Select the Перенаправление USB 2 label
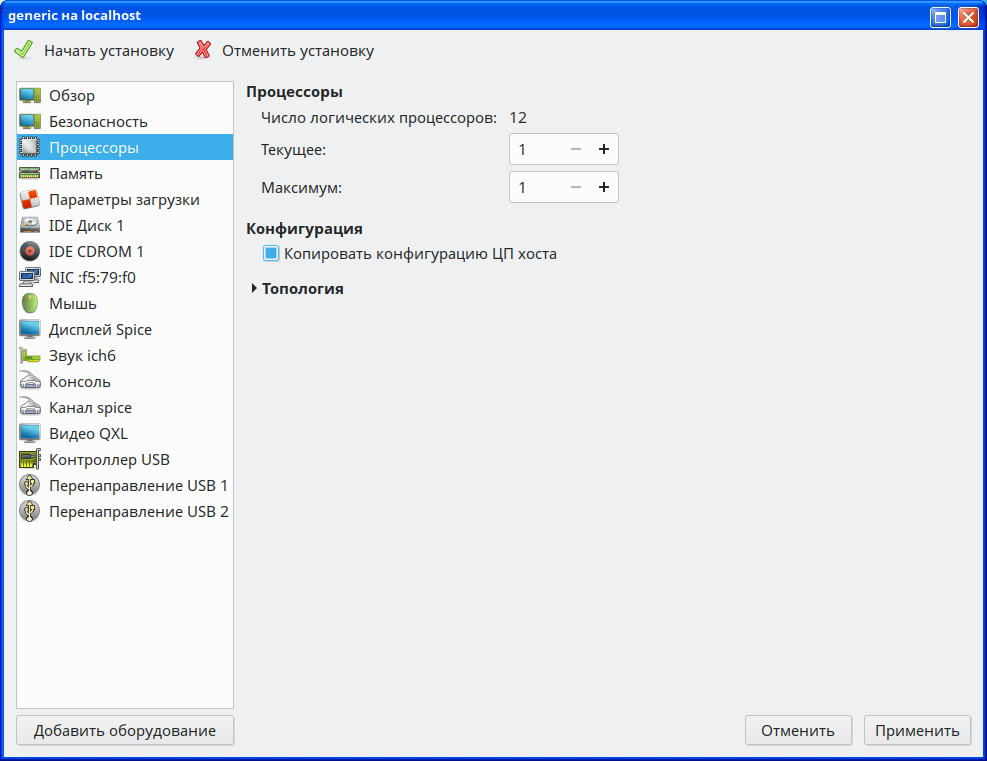Viewport: 987px width, 761px height. tap(138, 512)
